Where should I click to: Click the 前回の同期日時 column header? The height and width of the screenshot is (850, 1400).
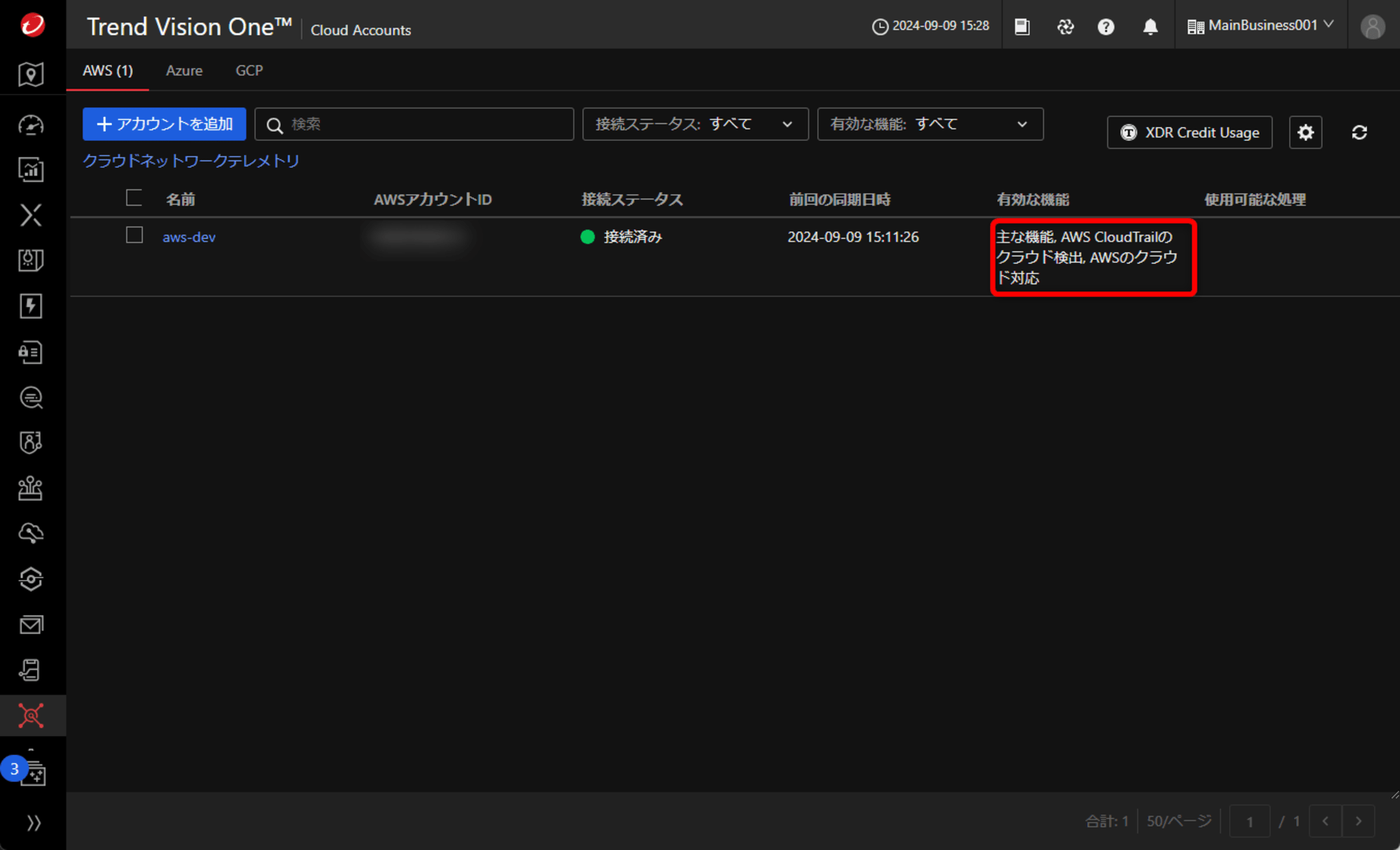click(840, 199)
